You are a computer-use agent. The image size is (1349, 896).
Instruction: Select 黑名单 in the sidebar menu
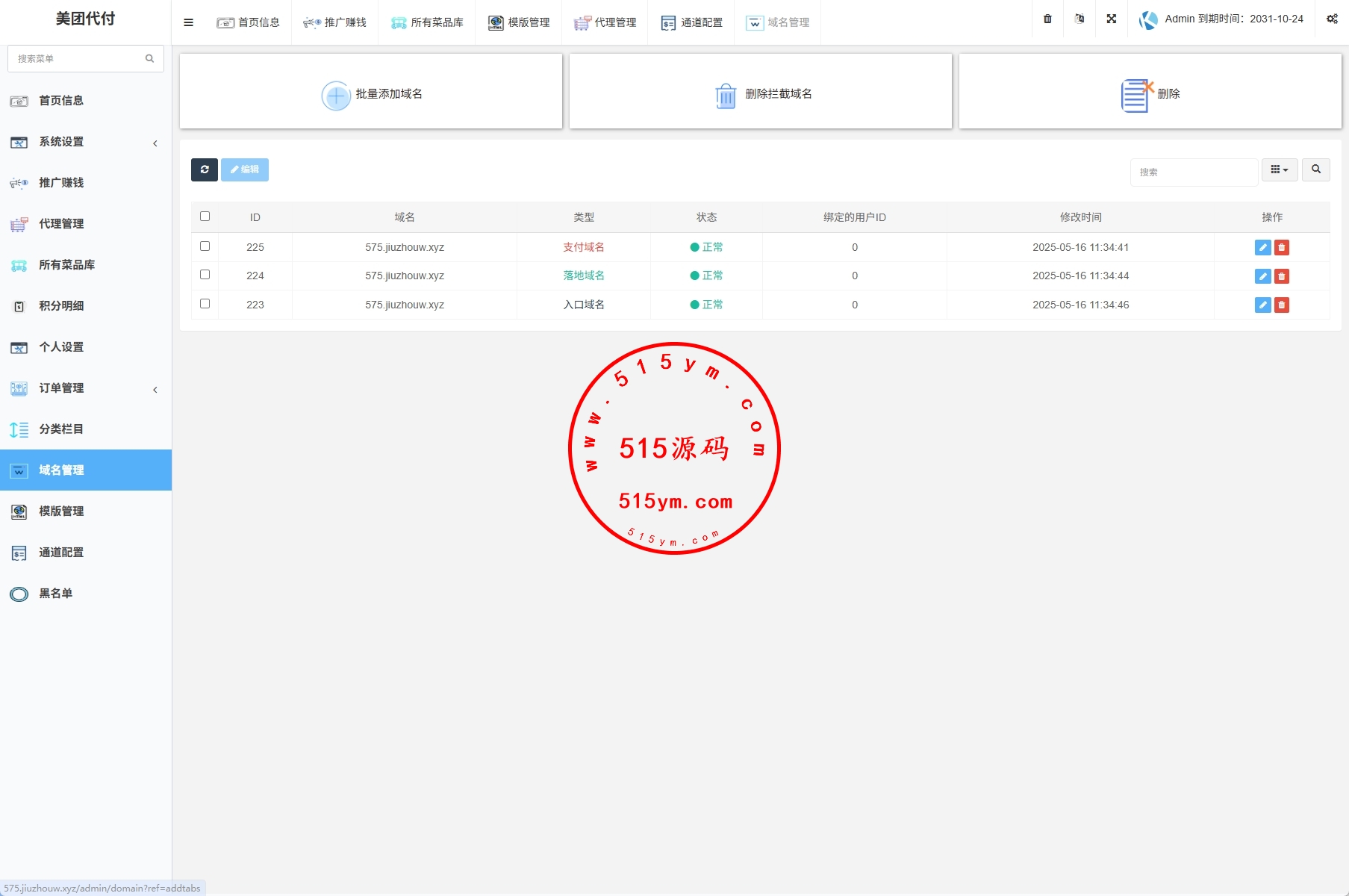click(55, 594)
